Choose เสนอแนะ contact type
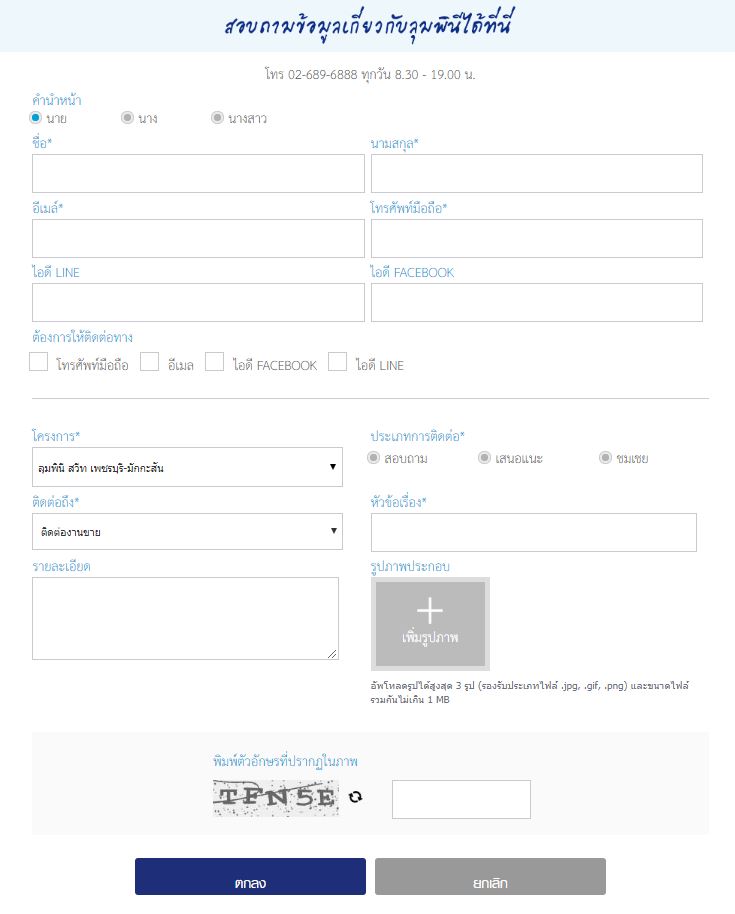Viewport: 735px width, 914px height. [x=484, y=458]
